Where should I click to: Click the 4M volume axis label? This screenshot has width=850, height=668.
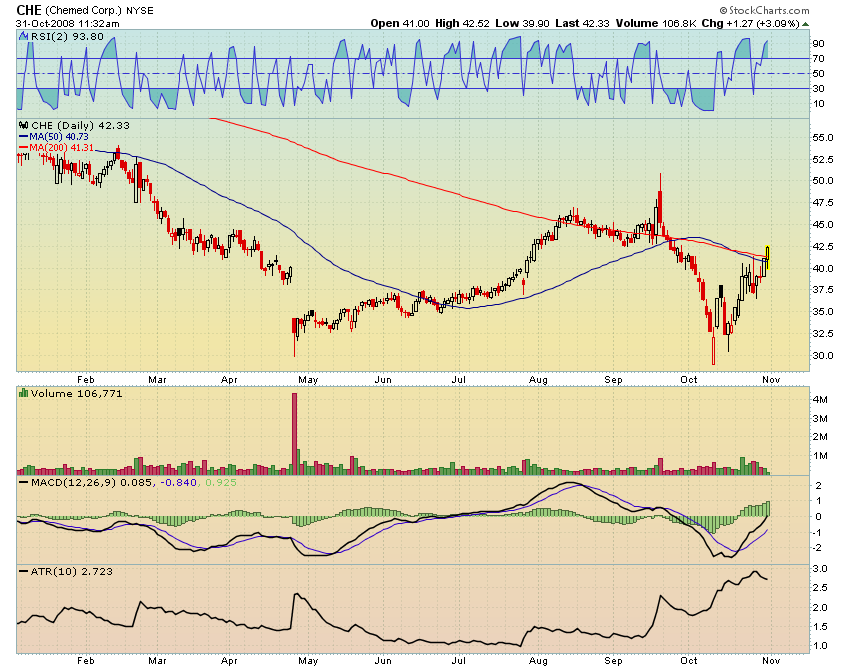coord(820,400)
